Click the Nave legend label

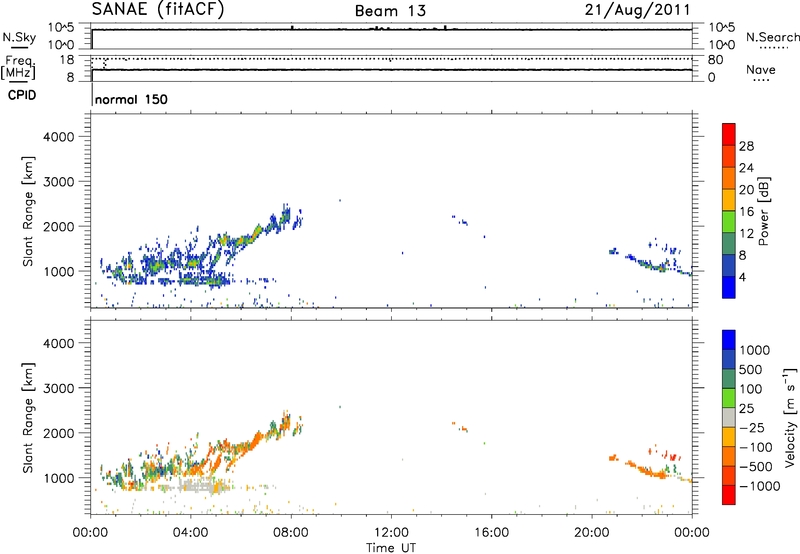[761, 70]
